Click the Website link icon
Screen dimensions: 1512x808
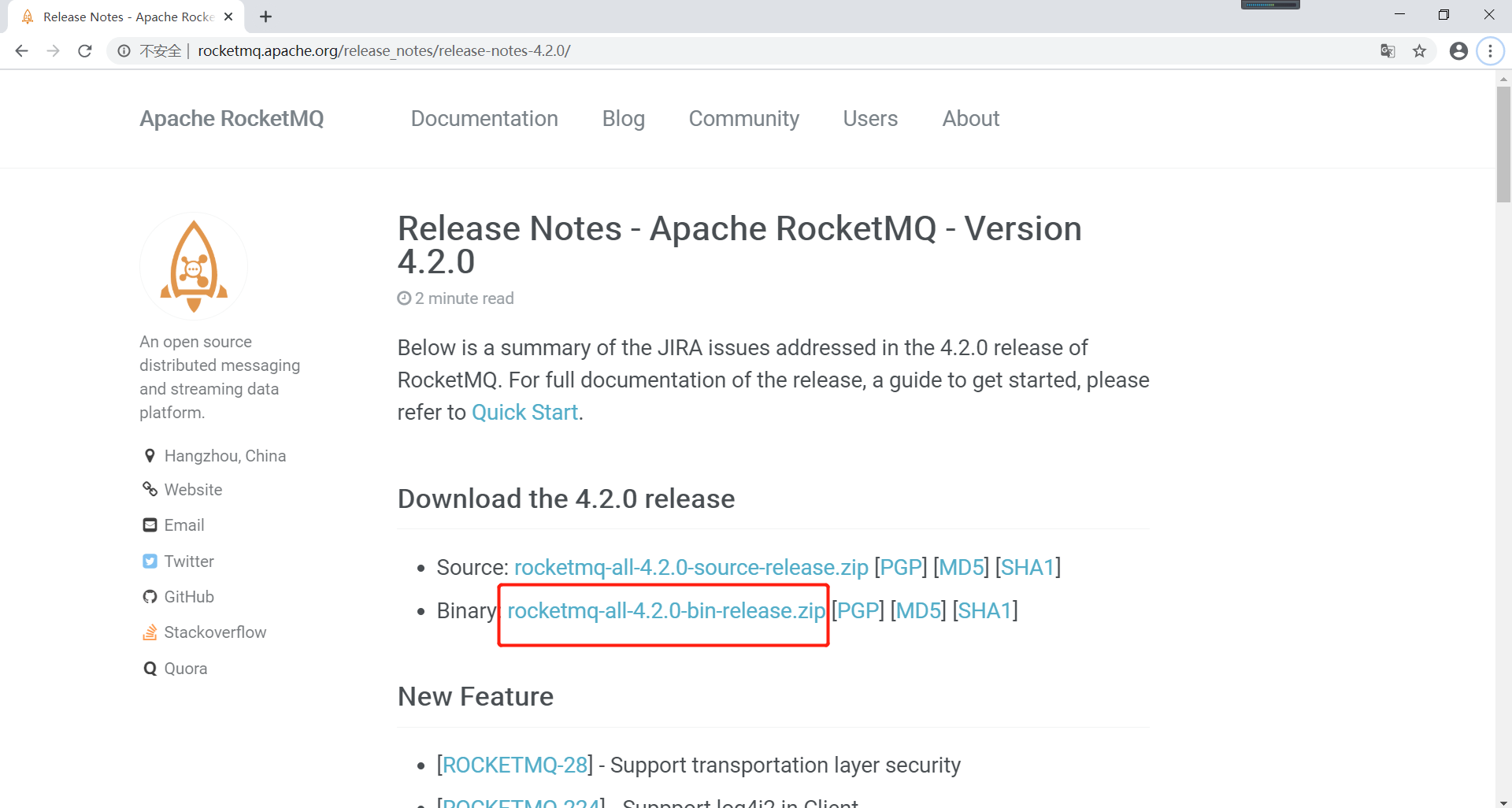[x=150, y=489]
